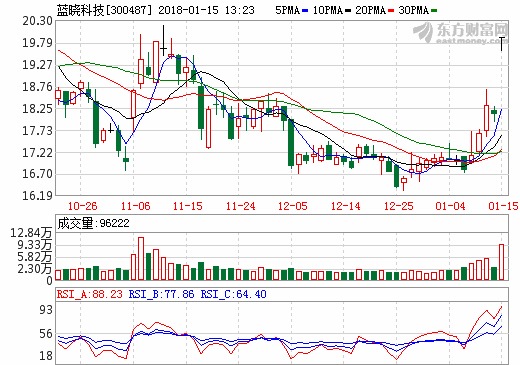Screen dimensions: 520x365
Task: Click the 5PMA legend label
Action: pyautogui.click(x=288, y=10)
